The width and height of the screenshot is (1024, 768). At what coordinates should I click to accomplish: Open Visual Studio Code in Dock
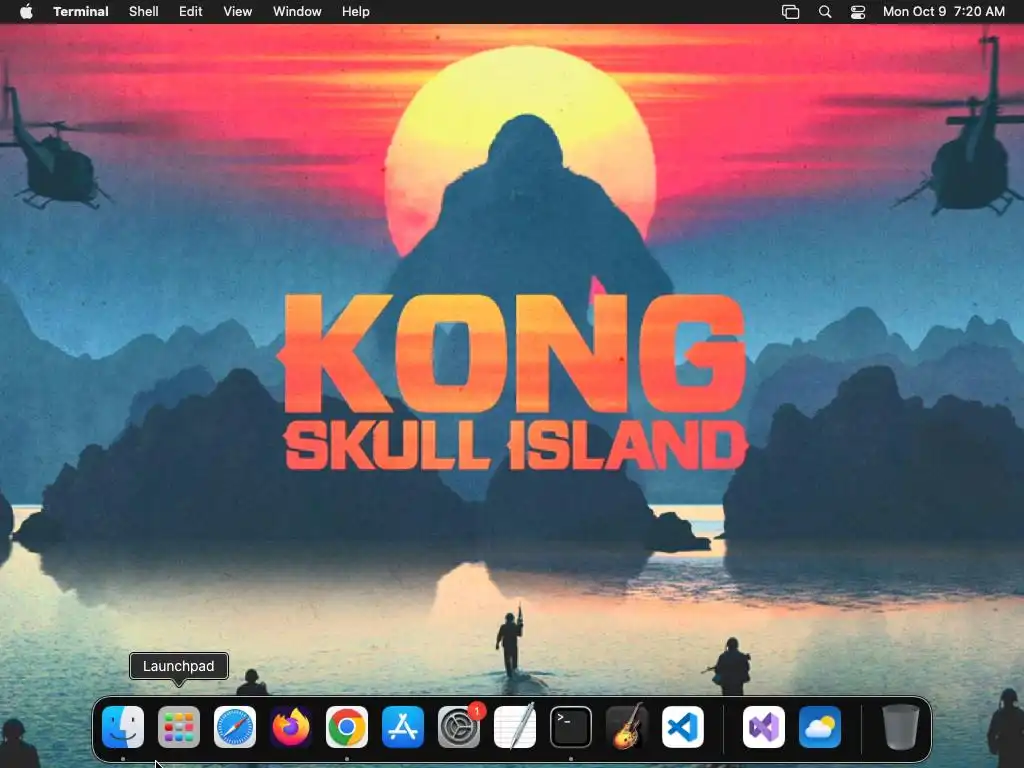click(x=683, y=726)
